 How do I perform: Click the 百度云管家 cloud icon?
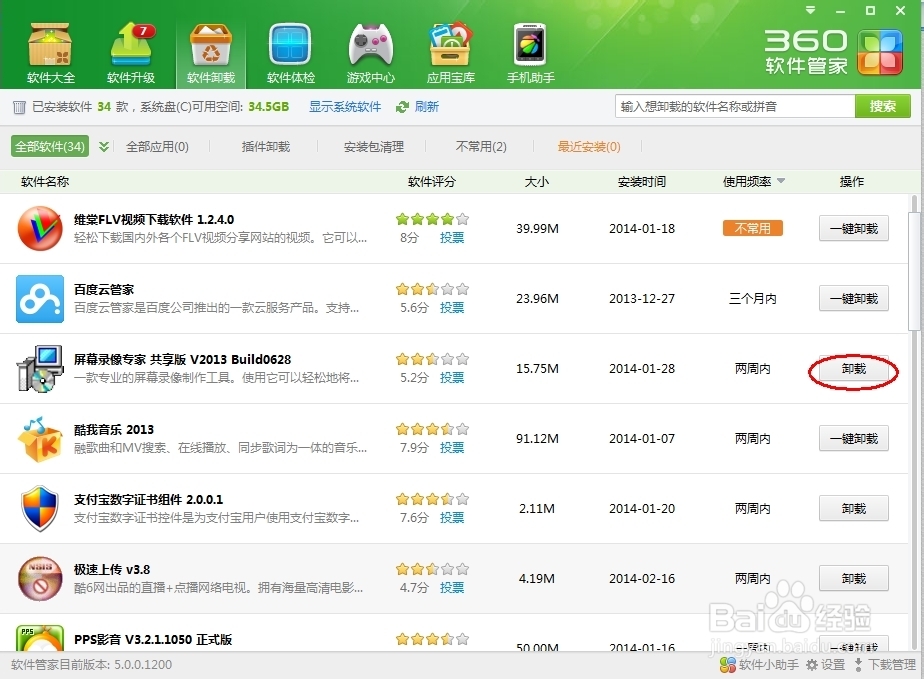pyautogui.click(x=39, y=298)
